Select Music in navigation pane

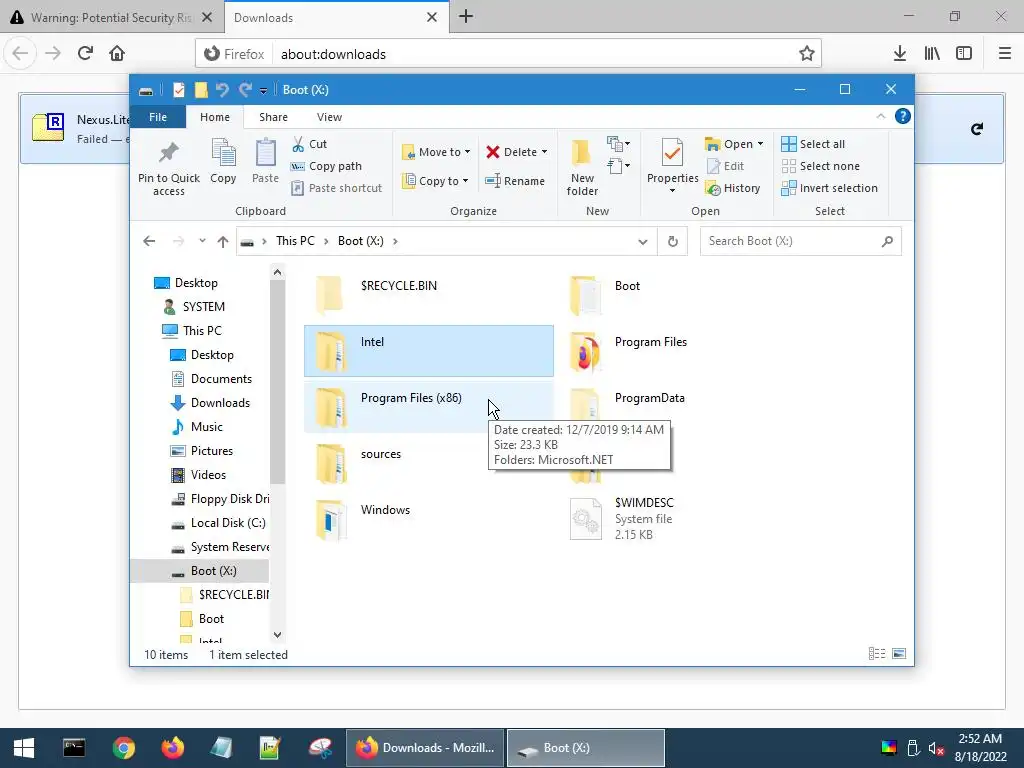pos(206,427)
